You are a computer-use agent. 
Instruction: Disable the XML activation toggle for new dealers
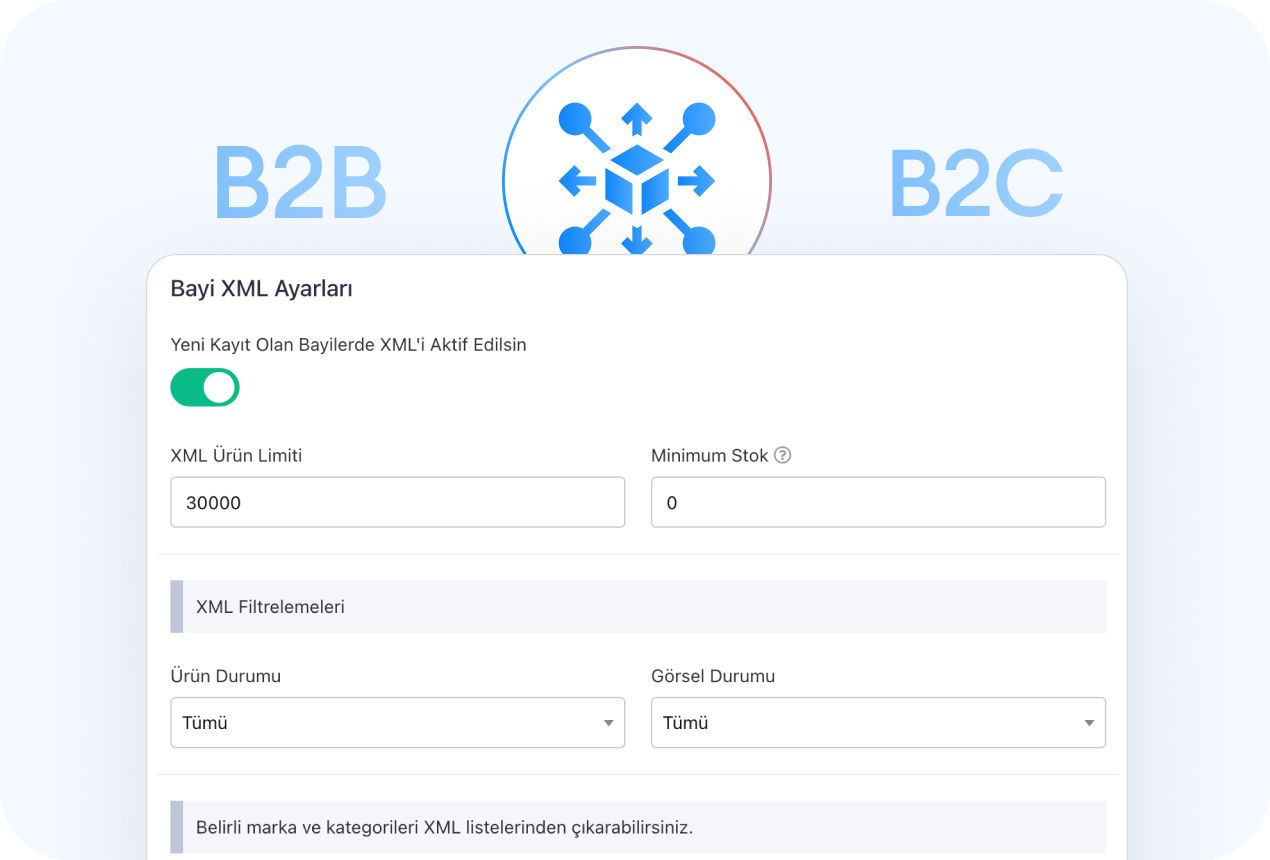tap(205, 387)
